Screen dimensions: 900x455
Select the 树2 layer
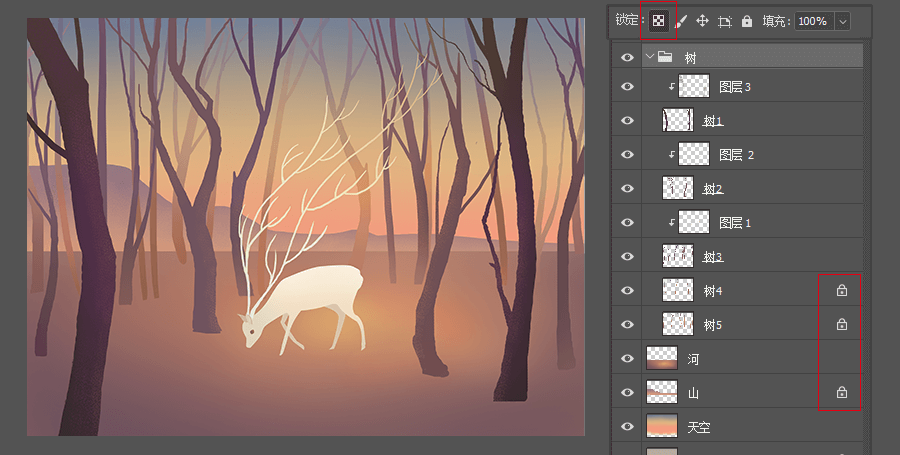click(x=712, y=189)
